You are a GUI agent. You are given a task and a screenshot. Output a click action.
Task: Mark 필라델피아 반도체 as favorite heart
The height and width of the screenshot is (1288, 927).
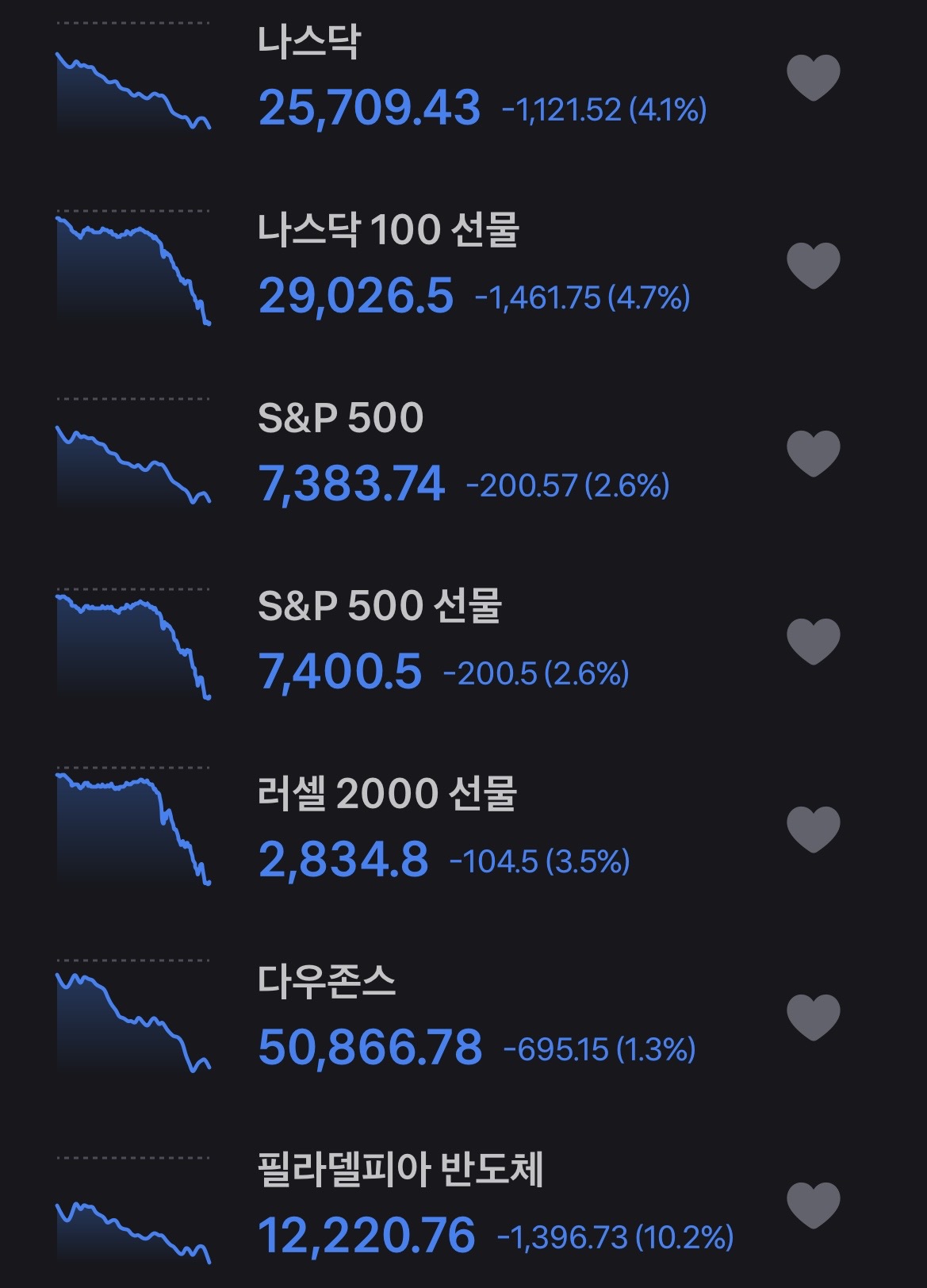[813, 1206]
